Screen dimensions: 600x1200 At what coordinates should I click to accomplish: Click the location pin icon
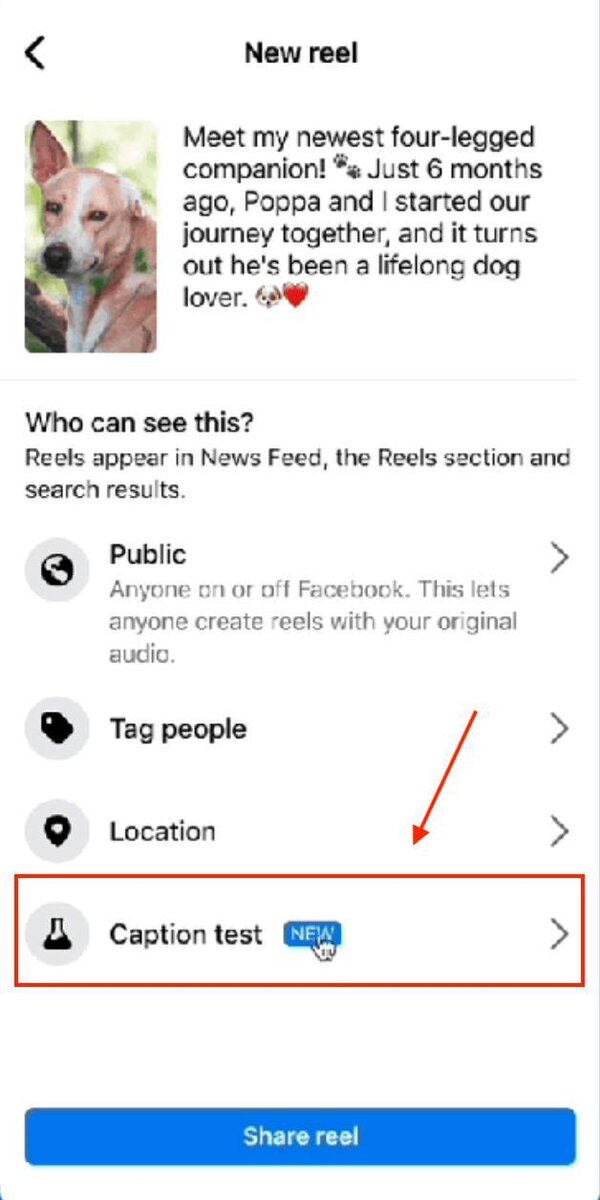(58, 832)
